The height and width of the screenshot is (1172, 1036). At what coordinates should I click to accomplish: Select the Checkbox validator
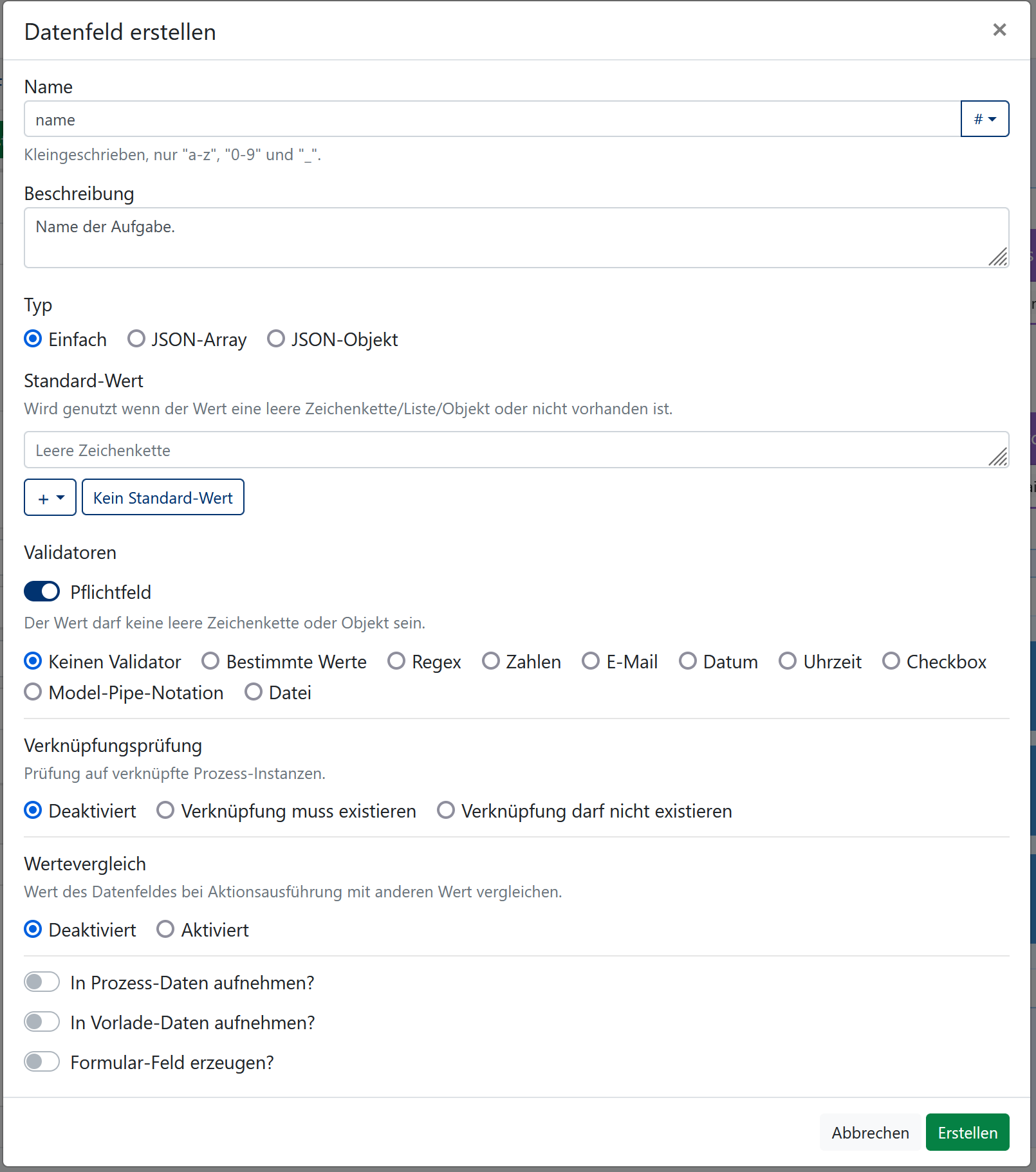tap(891, 661)
